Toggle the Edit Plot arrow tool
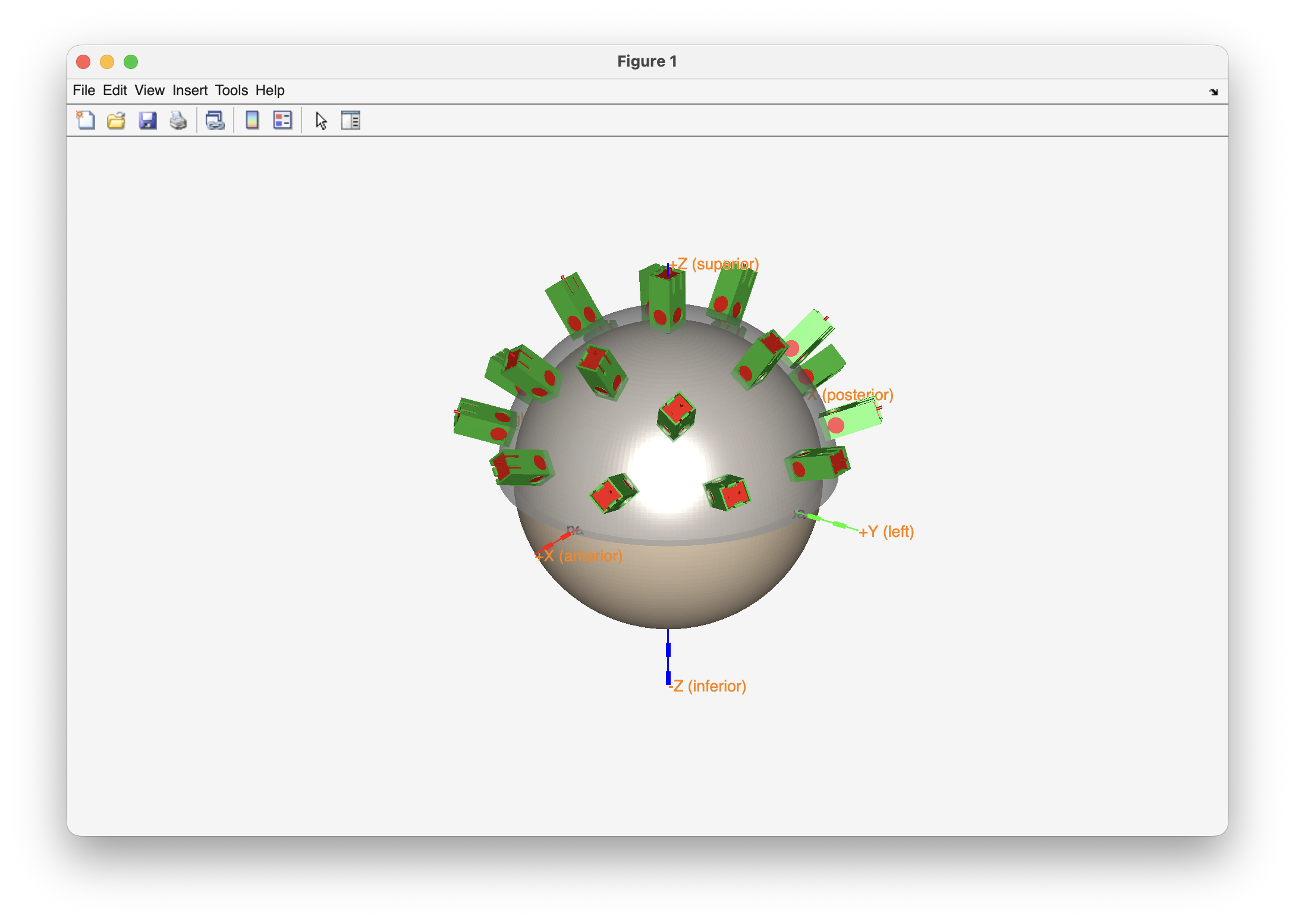 (x=321, y=120)
